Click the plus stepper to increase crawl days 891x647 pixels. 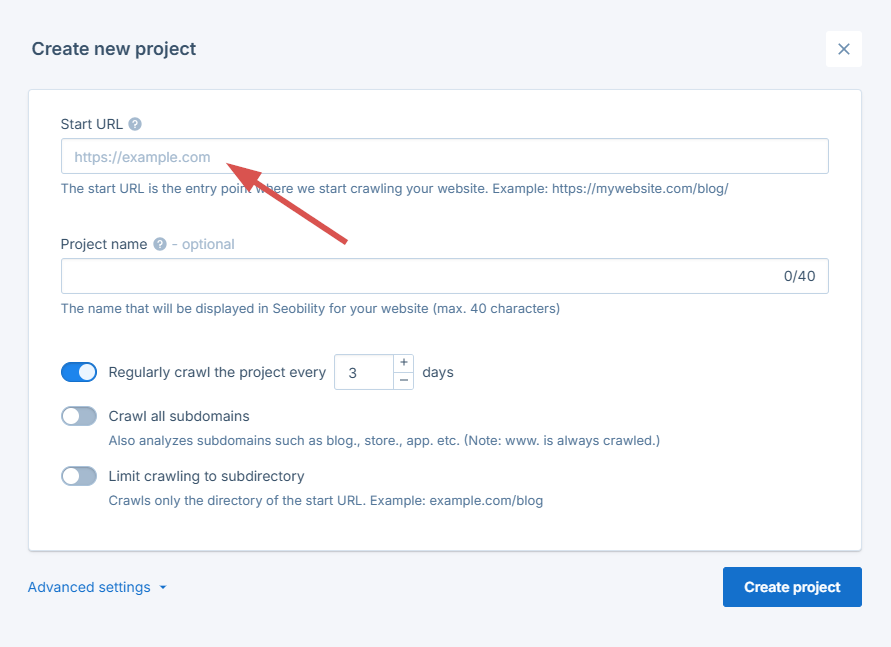(403, 363)
